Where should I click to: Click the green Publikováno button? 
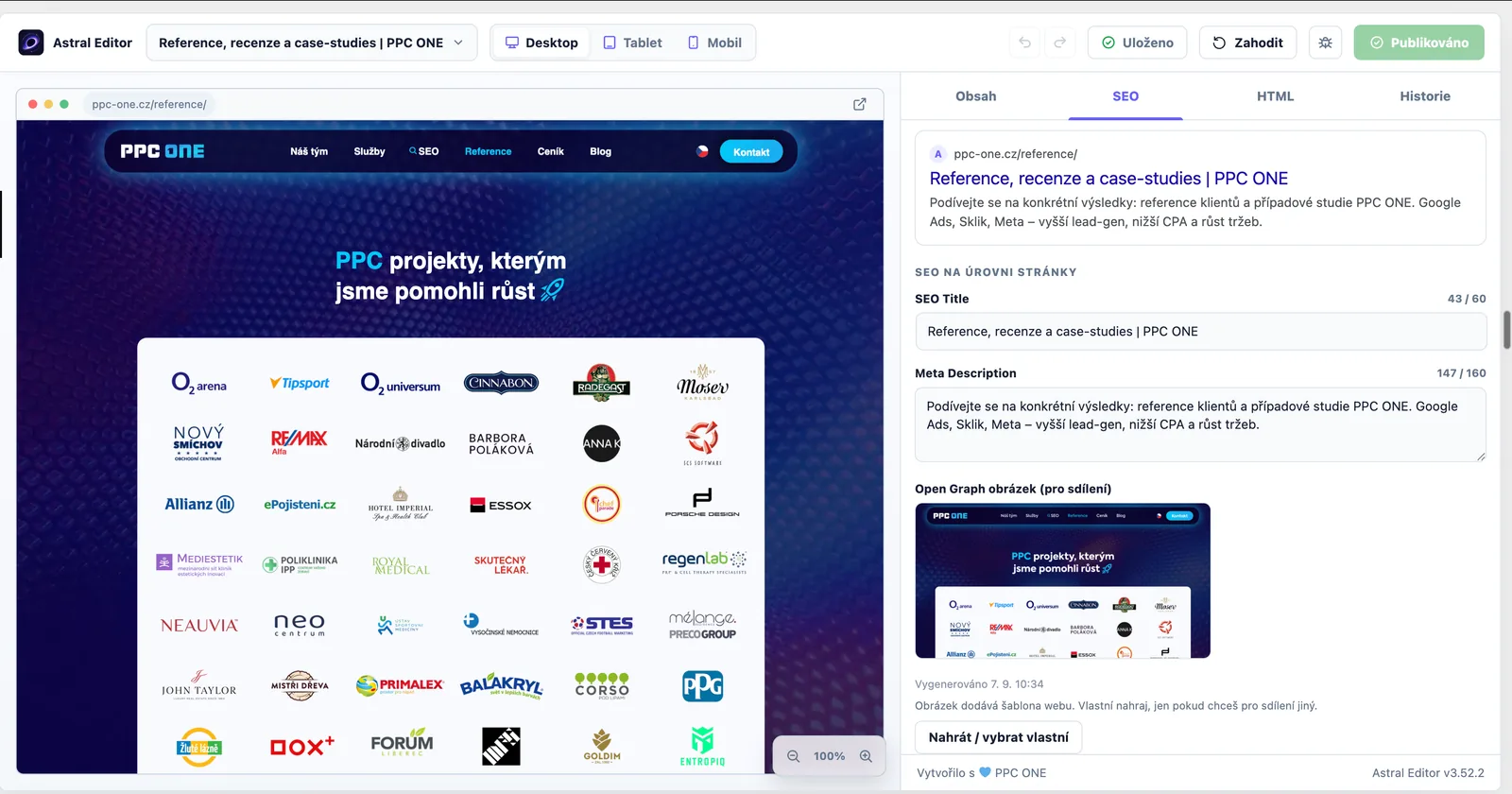click(x=1419, y=43)
